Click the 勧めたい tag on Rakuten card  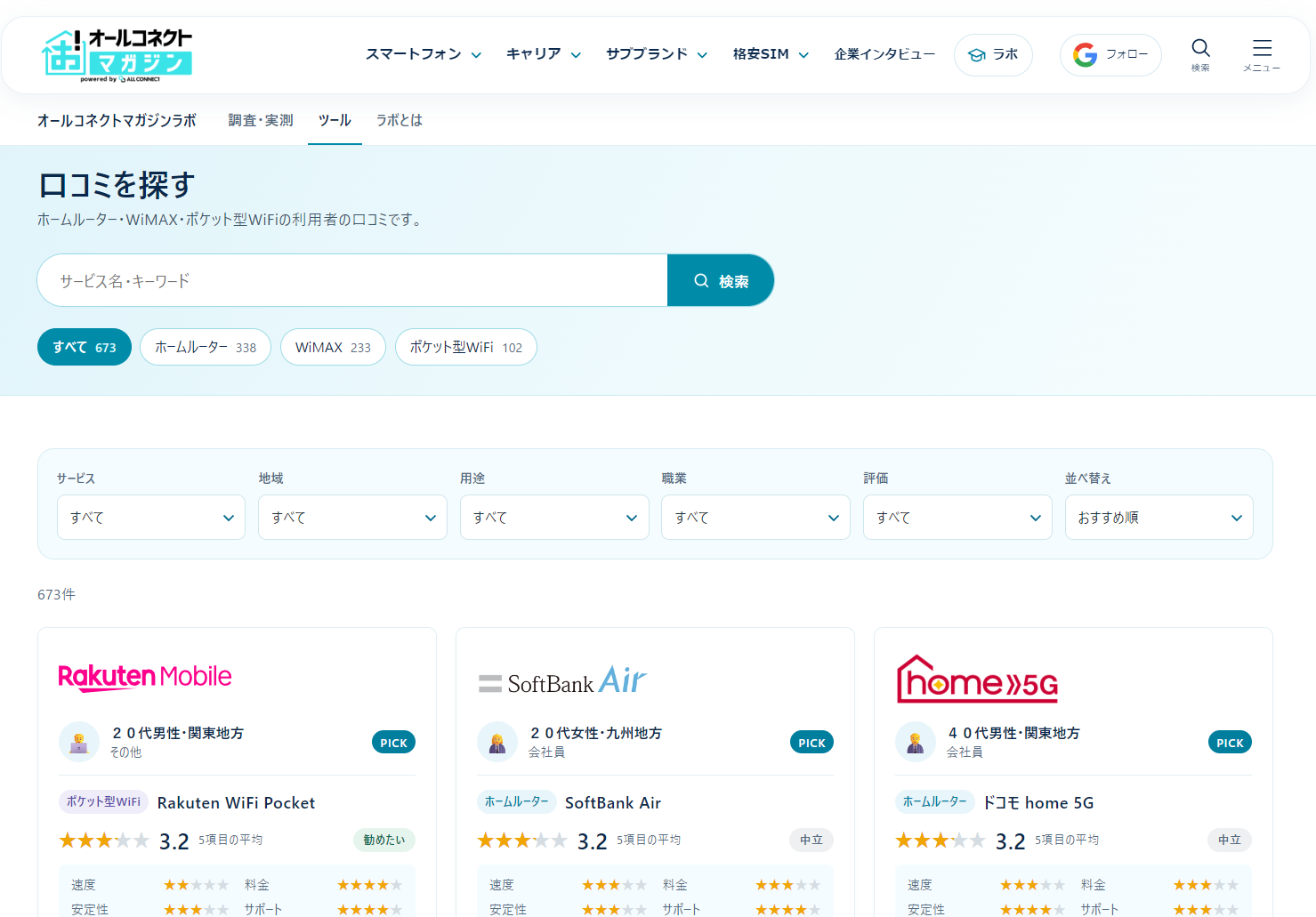click(x=384, y=840)
